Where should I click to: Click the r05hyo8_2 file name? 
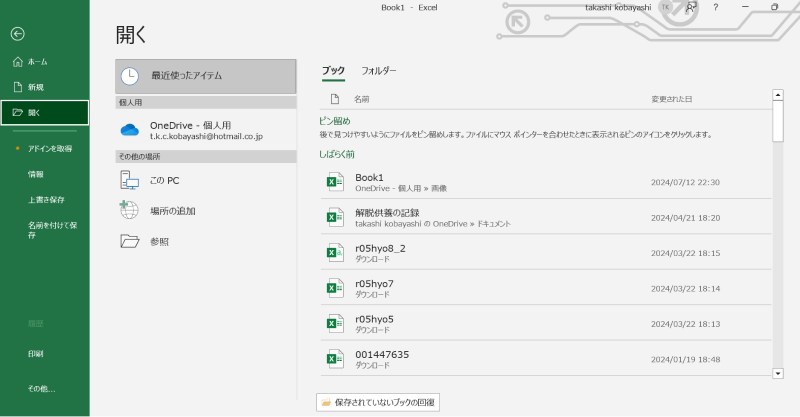click(x=380, y=248)
